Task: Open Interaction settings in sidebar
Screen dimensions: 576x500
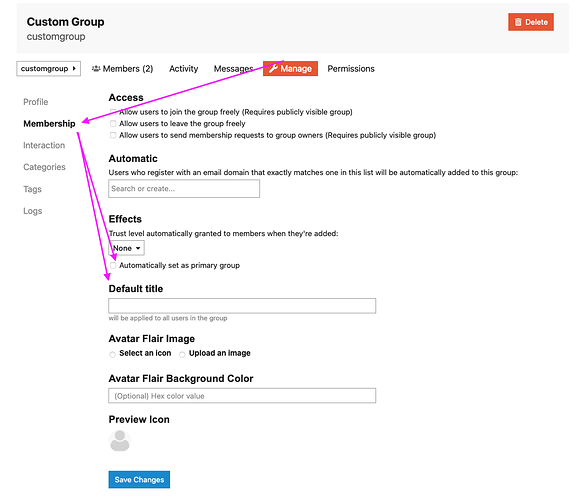Action: coord(44,145)
